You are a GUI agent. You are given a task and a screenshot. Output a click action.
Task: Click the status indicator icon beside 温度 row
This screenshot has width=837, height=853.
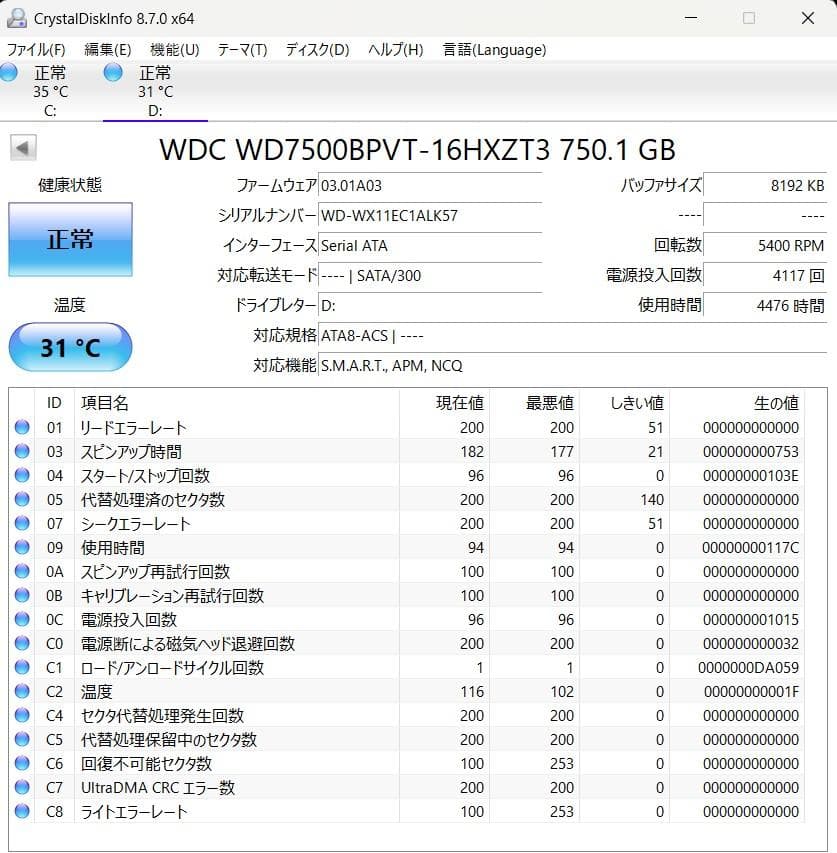[x=23, y=692]
